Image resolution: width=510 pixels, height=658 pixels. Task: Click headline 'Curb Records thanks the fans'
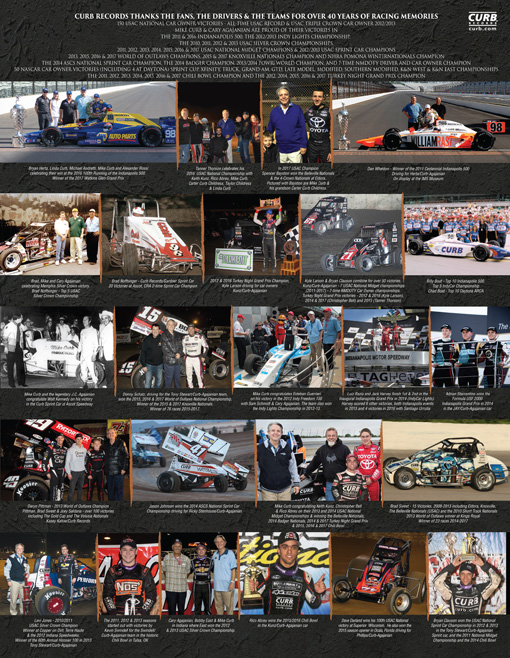click(256, 16)
